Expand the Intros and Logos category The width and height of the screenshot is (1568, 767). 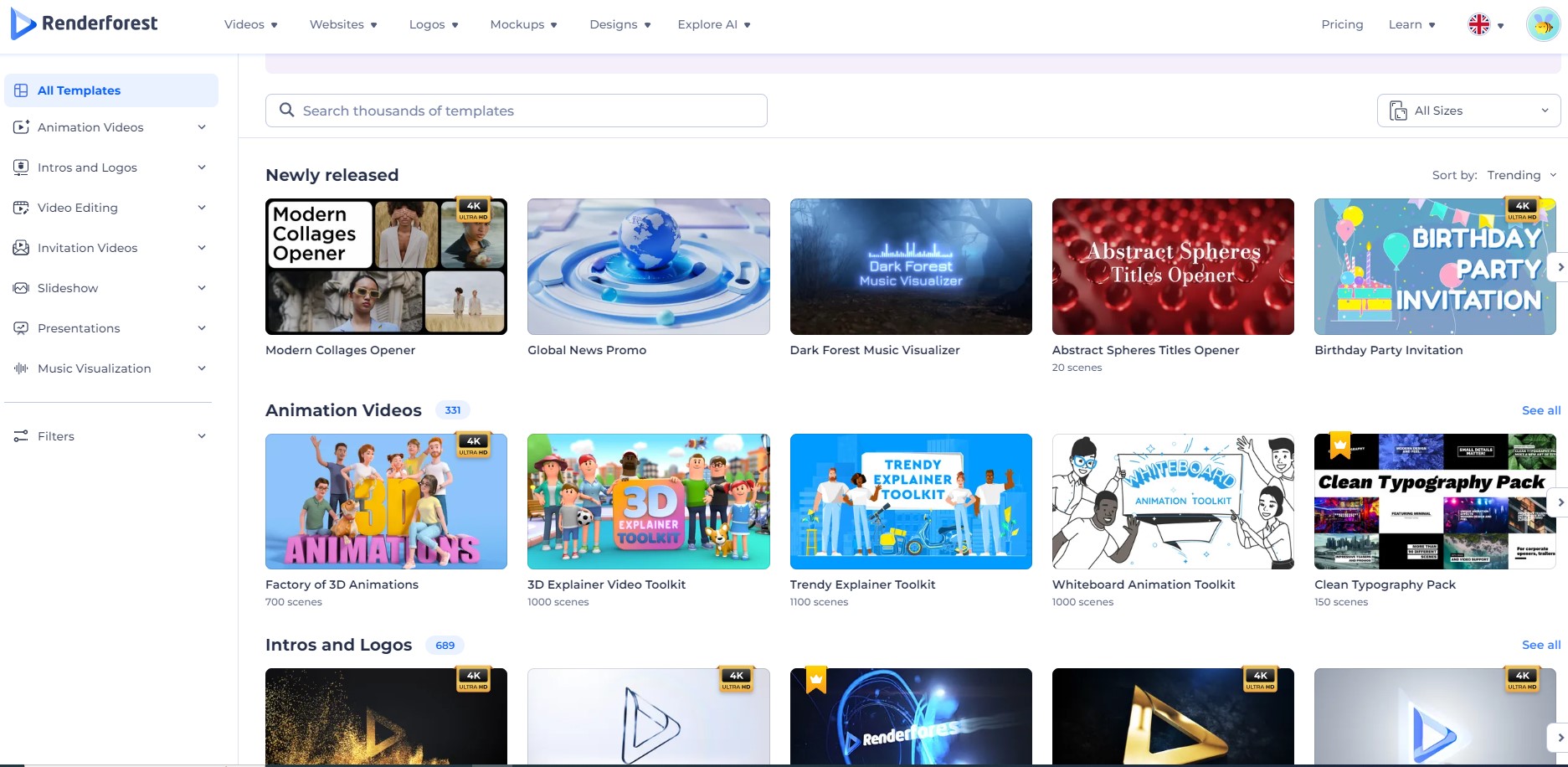pyautogui.click(x=201, y=167)
